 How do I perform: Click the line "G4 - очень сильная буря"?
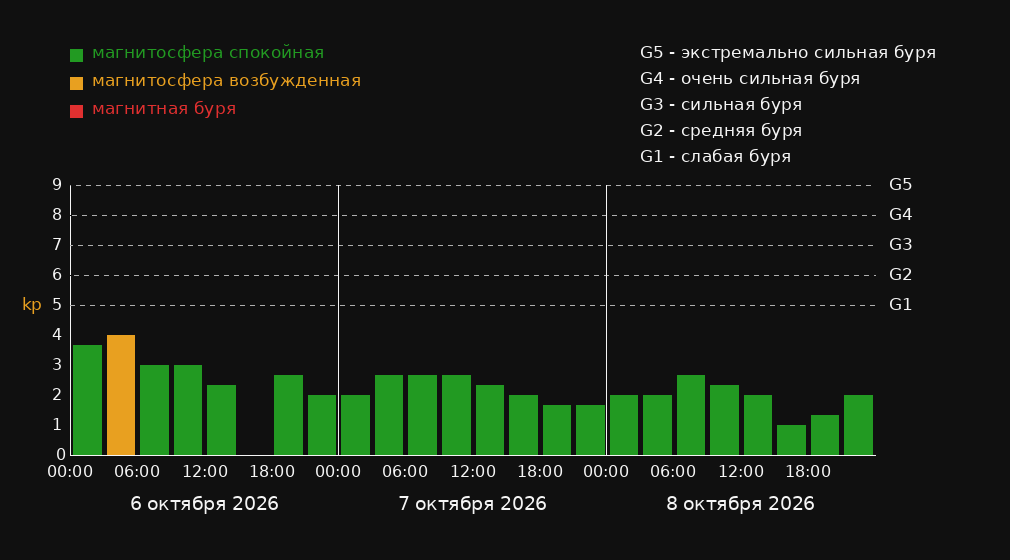750,79
